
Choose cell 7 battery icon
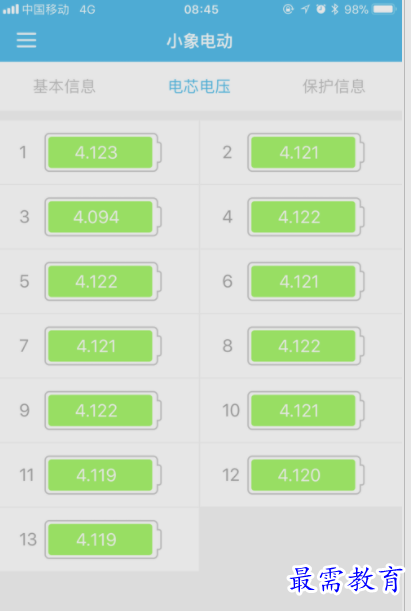tap(103, 346)
